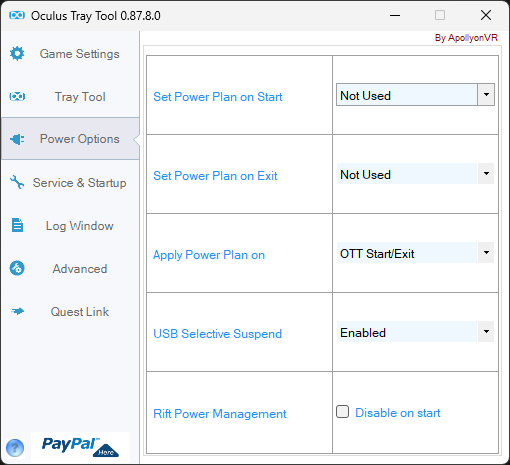Viewport: 510px width, 465px height.
Task: Click the 'USB Selective Suspend' label
Action: (x=217, y=334)
